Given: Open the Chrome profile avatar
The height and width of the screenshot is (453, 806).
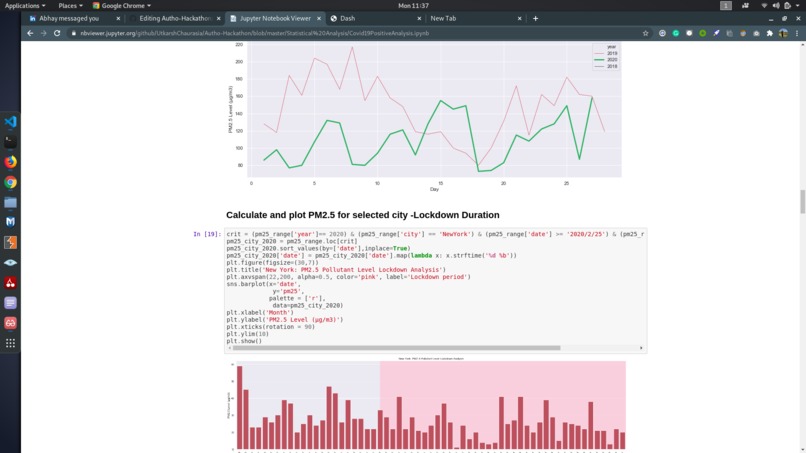Looking at the screenshot, I should point(783,33).
